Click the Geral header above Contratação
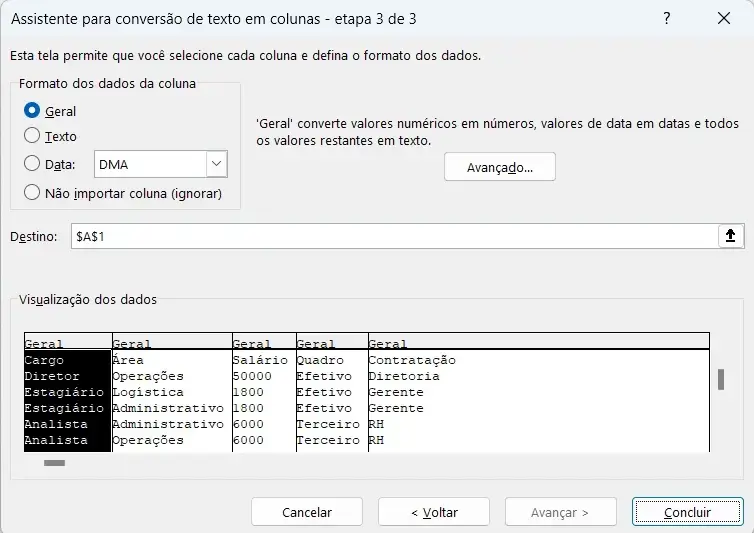 (x=388, y=343)
